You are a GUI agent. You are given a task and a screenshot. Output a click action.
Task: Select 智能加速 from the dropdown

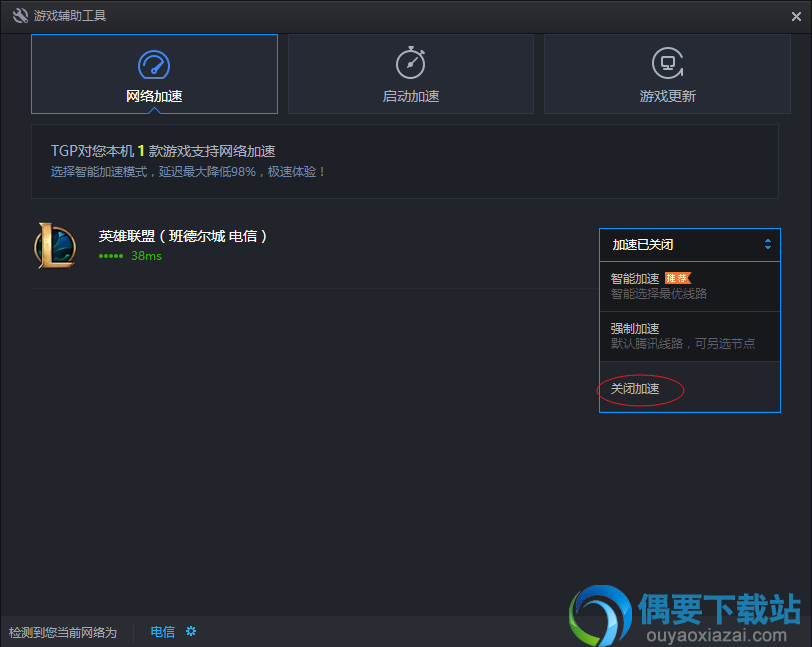690,286
